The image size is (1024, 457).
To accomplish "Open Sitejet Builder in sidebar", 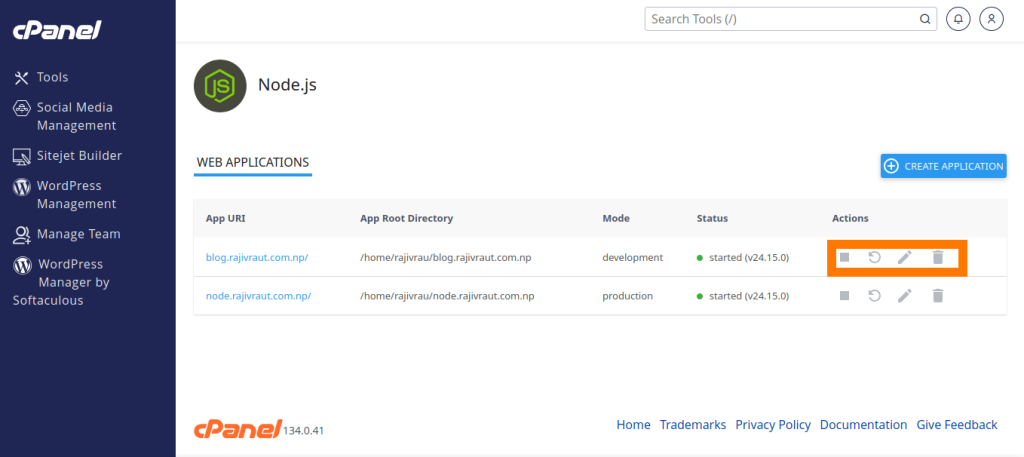I will 67,156.
